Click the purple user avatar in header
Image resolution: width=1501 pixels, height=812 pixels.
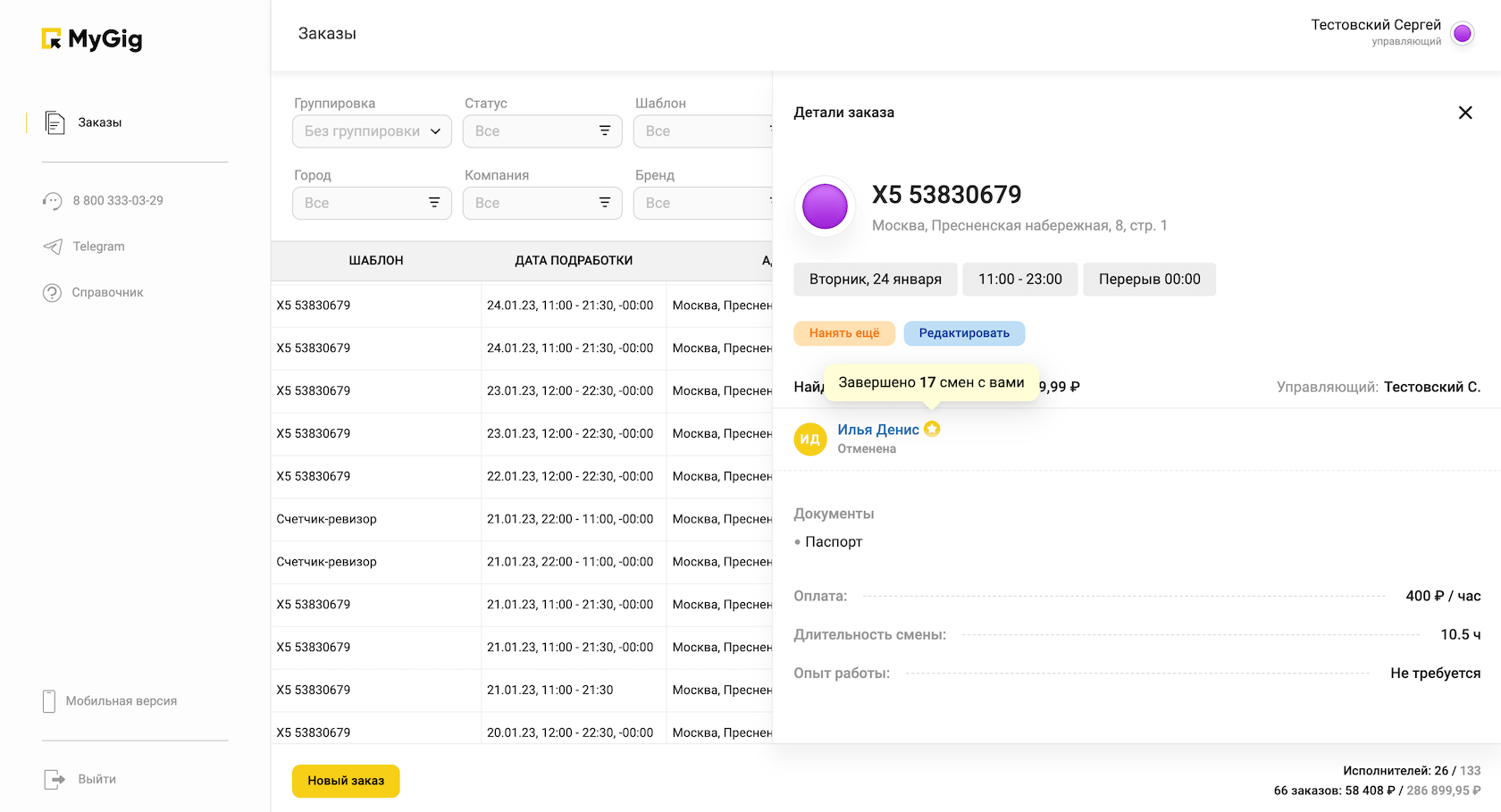[1463, 33]
